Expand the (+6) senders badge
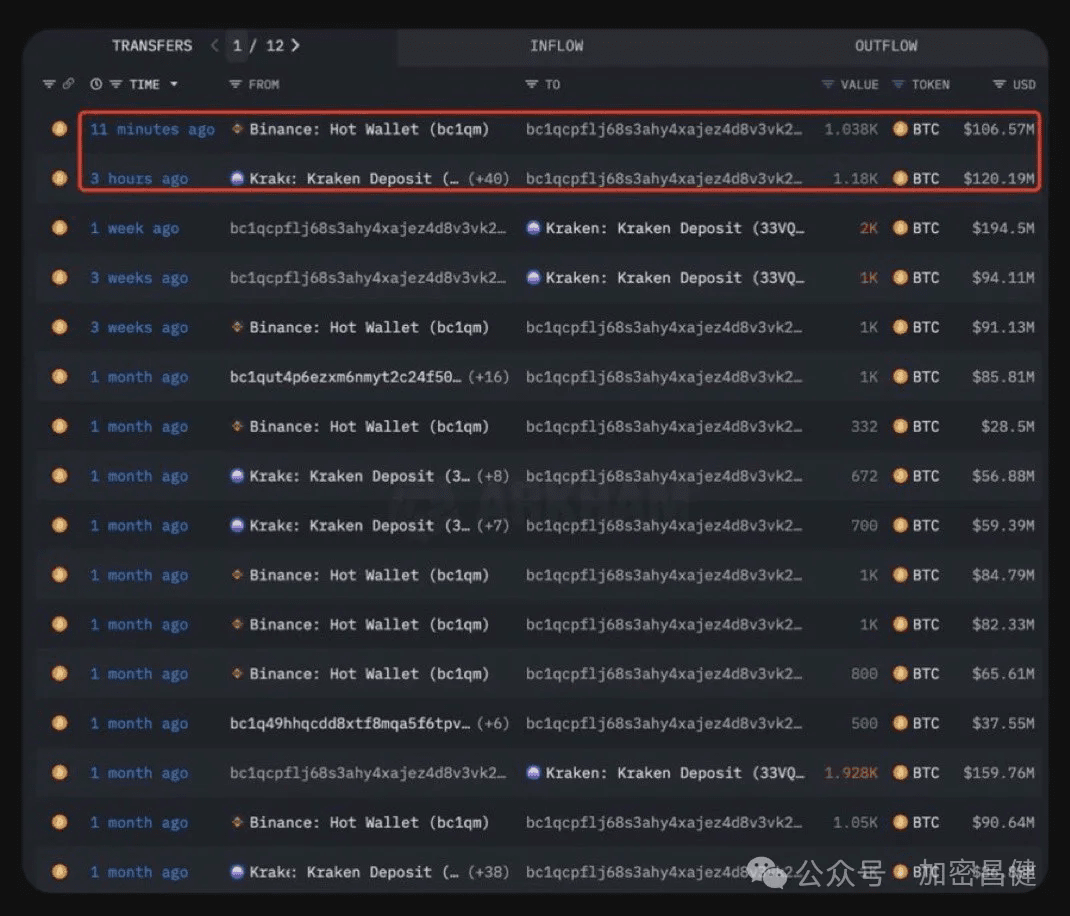1070x916 pixels. pyautogui.click(x=493, y=724)
